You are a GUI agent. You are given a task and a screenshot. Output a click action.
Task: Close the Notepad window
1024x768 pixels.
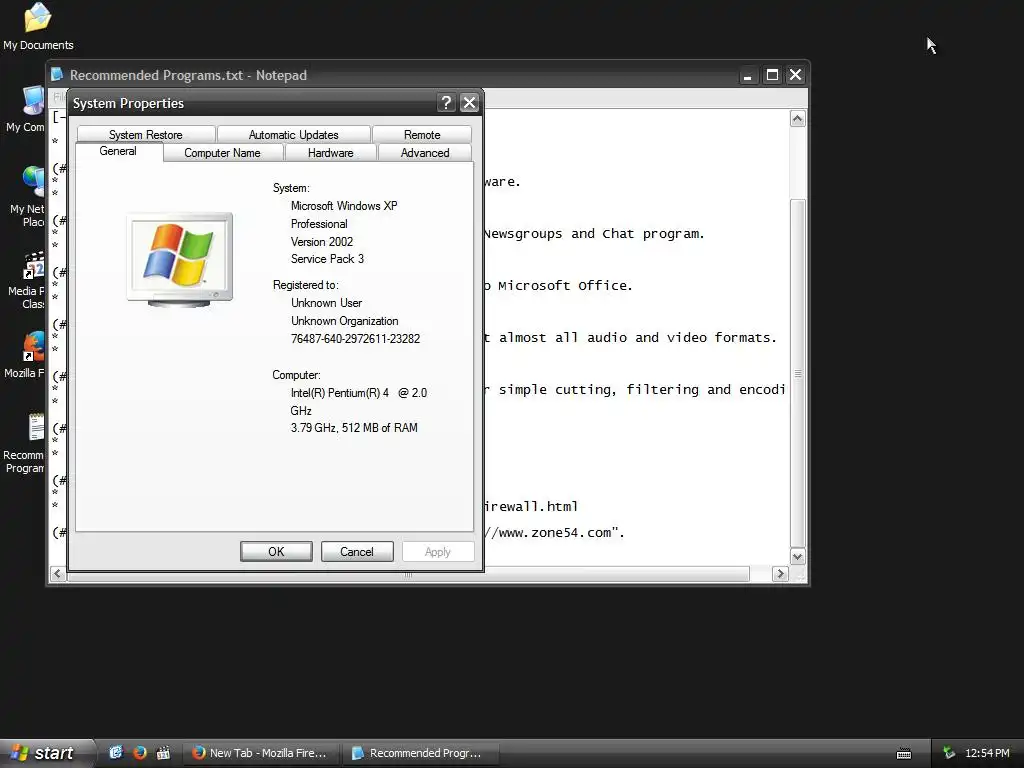pos(795,75)
